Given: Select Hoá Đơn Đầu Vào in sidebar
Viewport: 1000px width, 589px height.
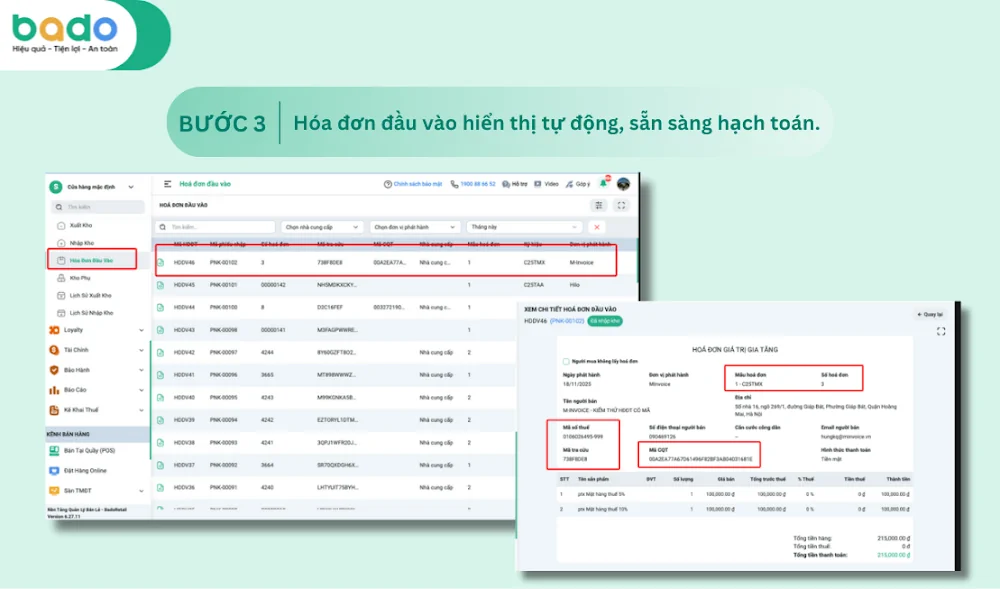Looking at the screenshot, I should [91, 260].
